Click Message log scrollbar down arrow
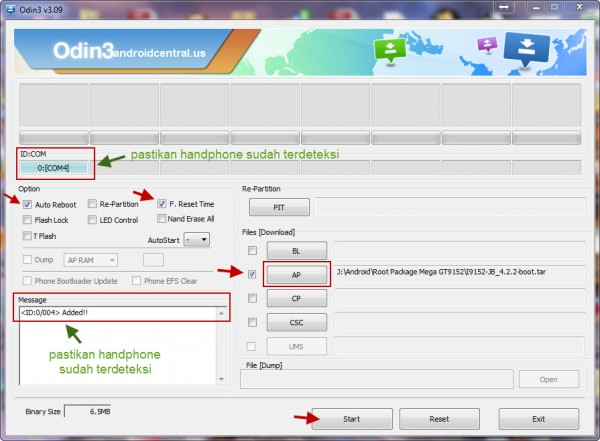The height and width of the screenshot is (441, 600). [221, 379]
